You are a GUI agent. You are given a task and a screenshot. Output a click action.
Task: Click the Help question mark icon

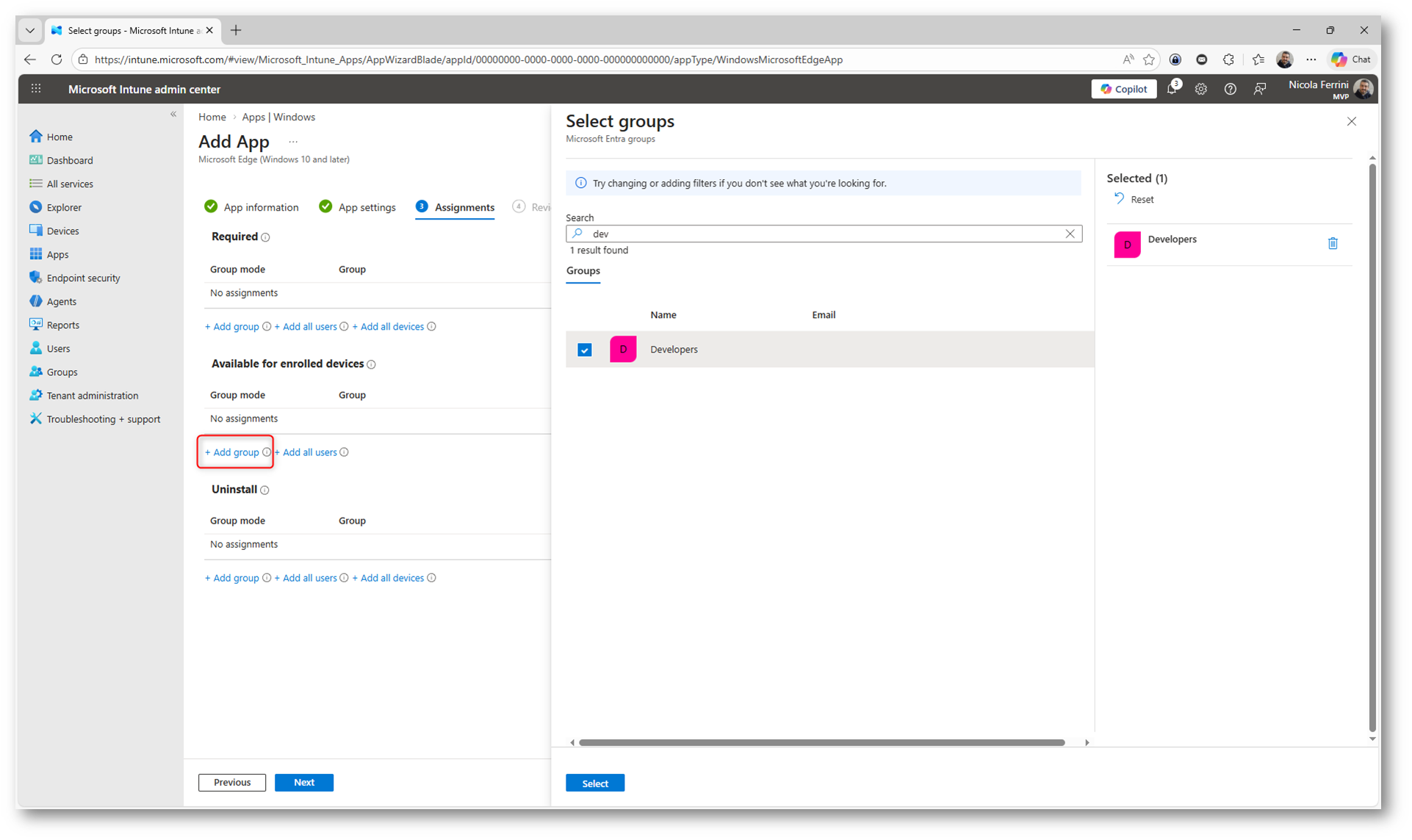coord(1230,89)
